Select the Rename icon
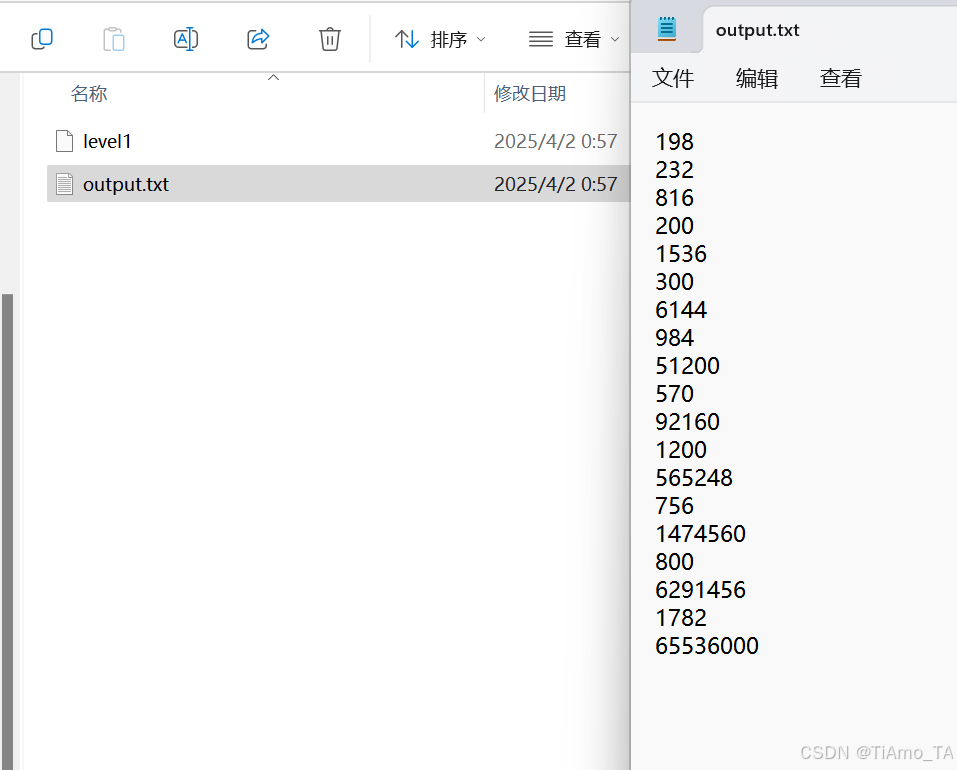 (185, 39)
